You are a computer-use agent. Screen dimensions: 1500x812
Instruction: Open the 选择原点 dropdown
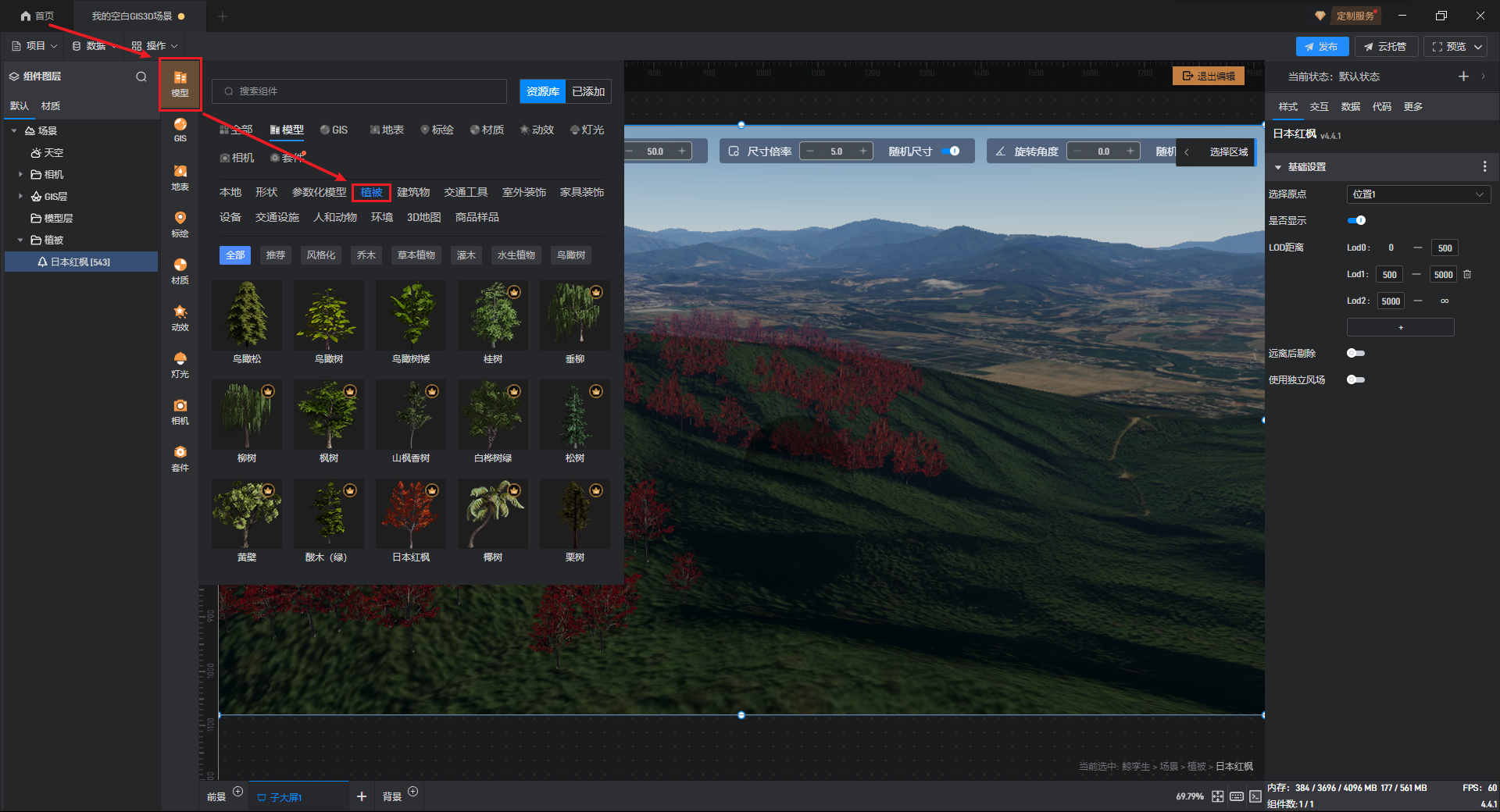[x=1418, y=194]
